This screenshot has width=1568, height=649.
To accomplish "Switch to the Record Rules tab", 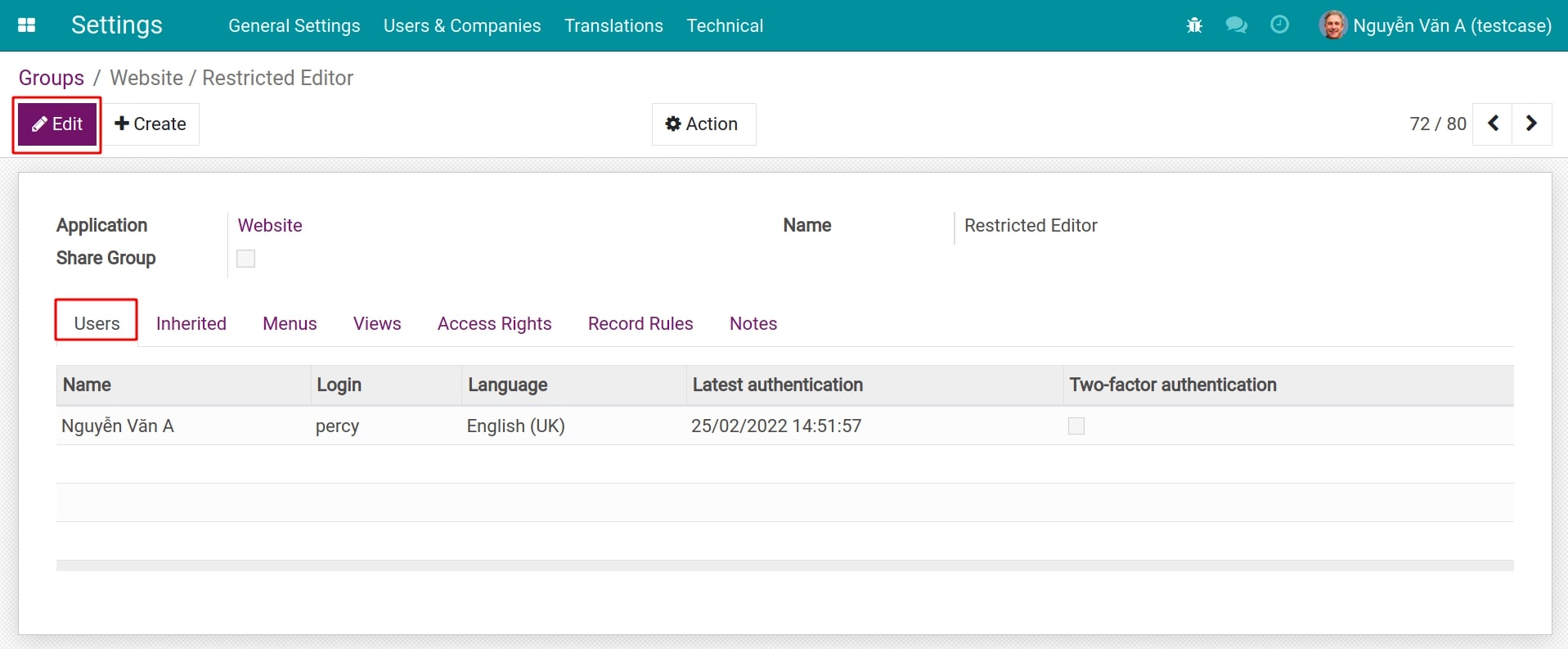I will point(640,323).
